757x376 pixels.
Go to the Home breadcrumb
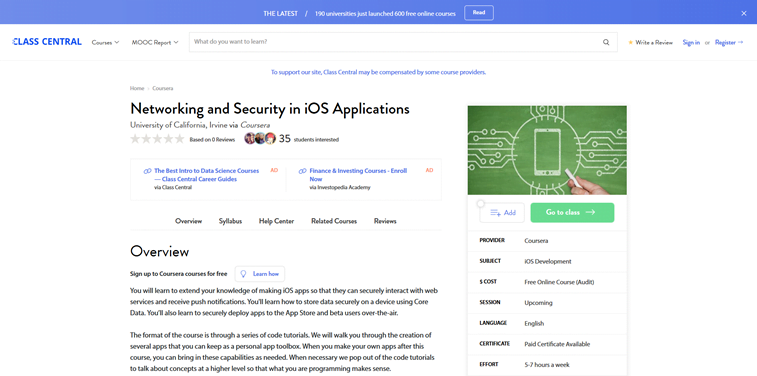click(x=137, y=88)
